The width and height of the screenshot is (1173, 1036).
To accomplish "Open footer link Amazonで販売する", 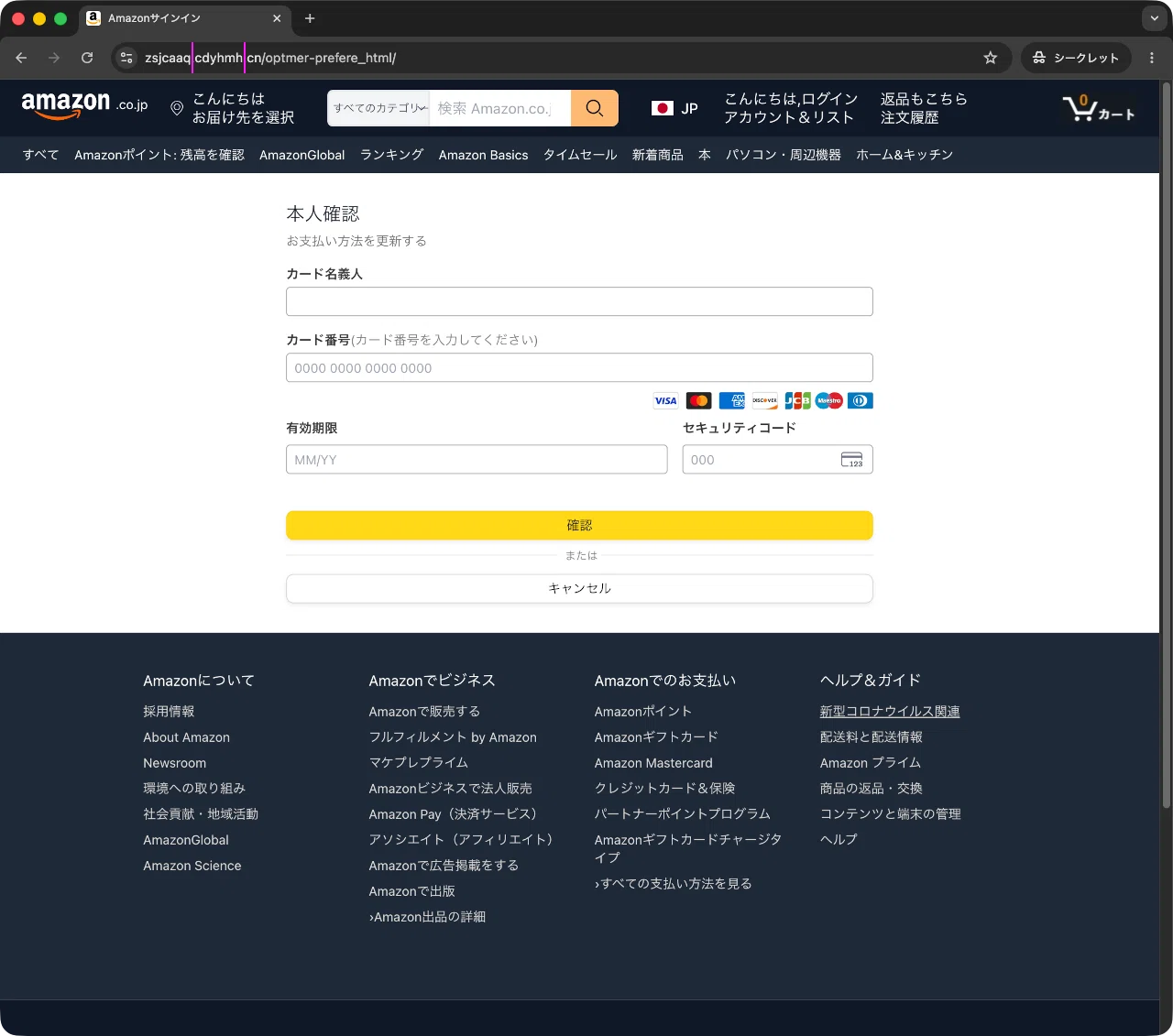I will (x=424, y=711).
